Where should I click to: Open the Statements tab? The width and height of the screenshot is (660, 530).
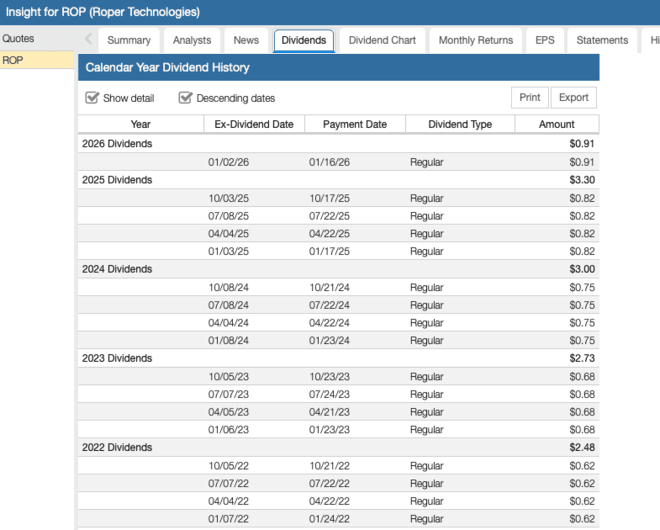coord(602,40)
